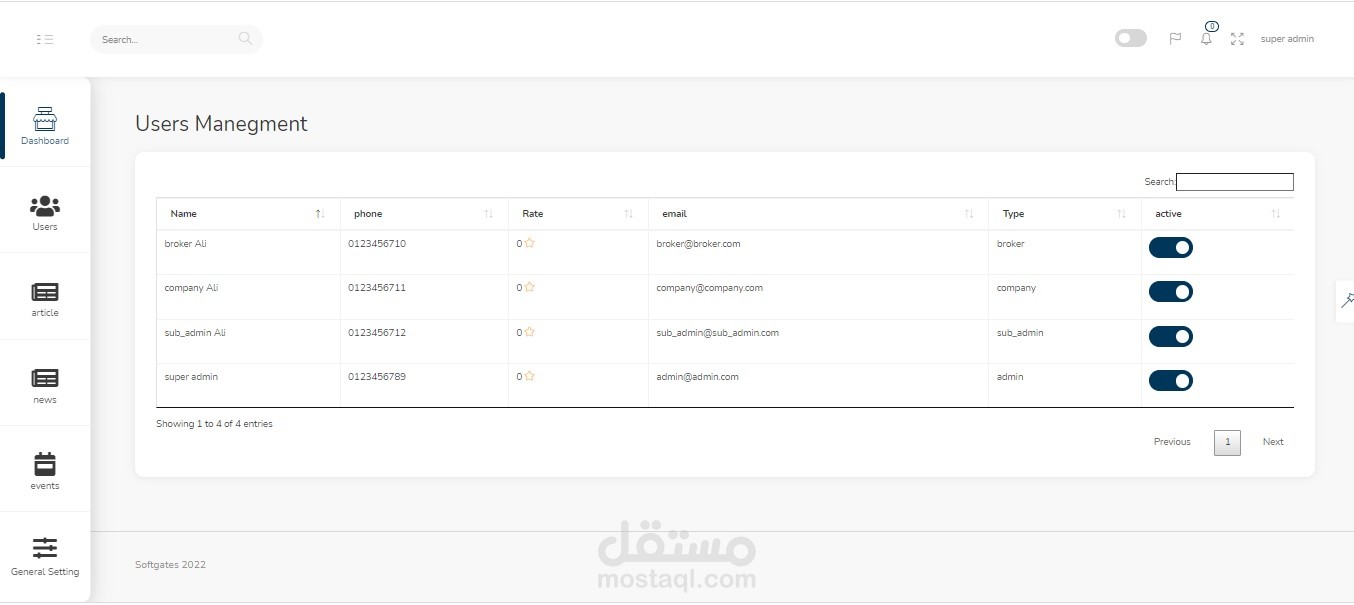Navigate to the news section

click(44, 384)
